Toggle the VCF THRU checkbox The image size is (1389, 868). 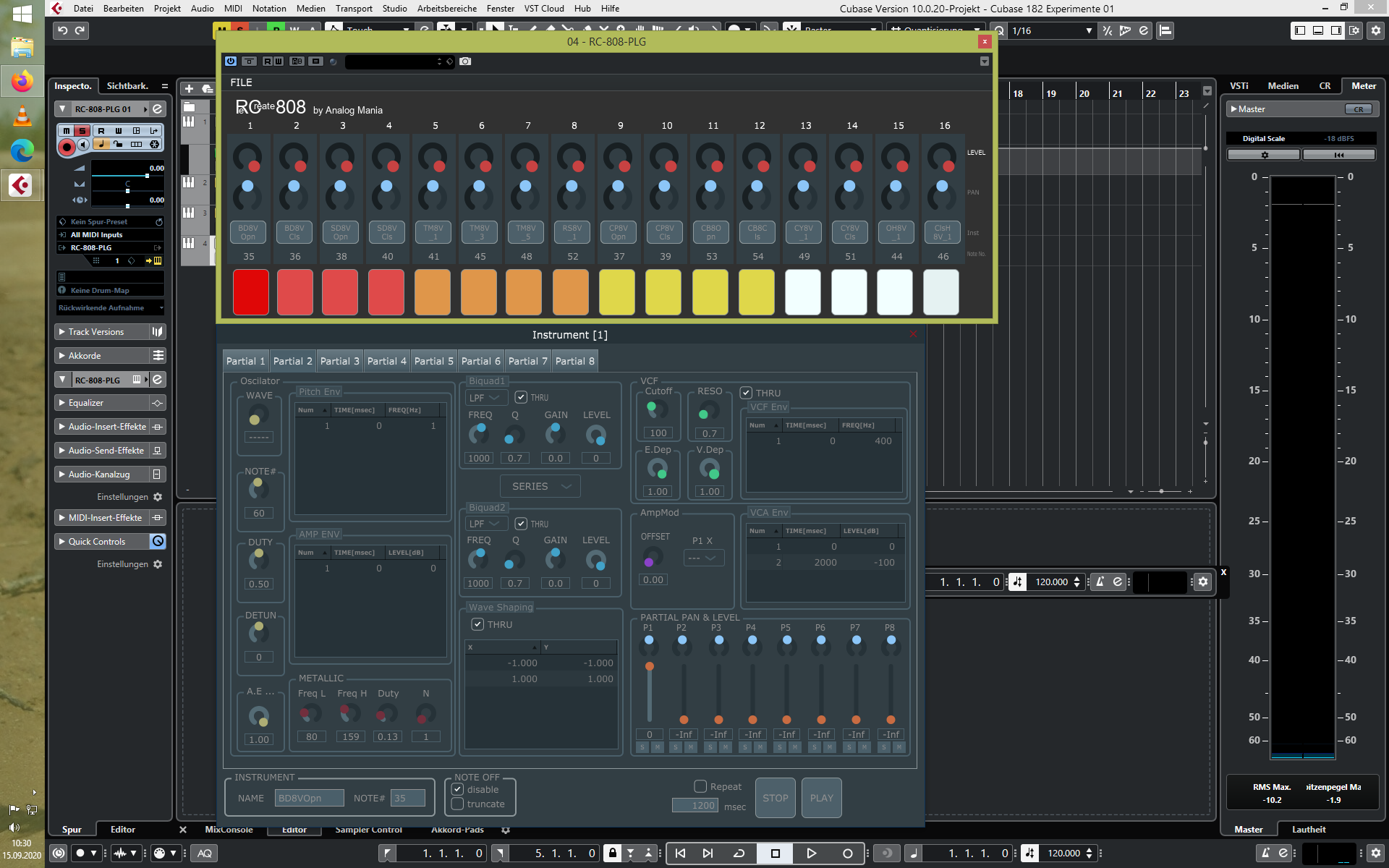(x=747, y=393)
